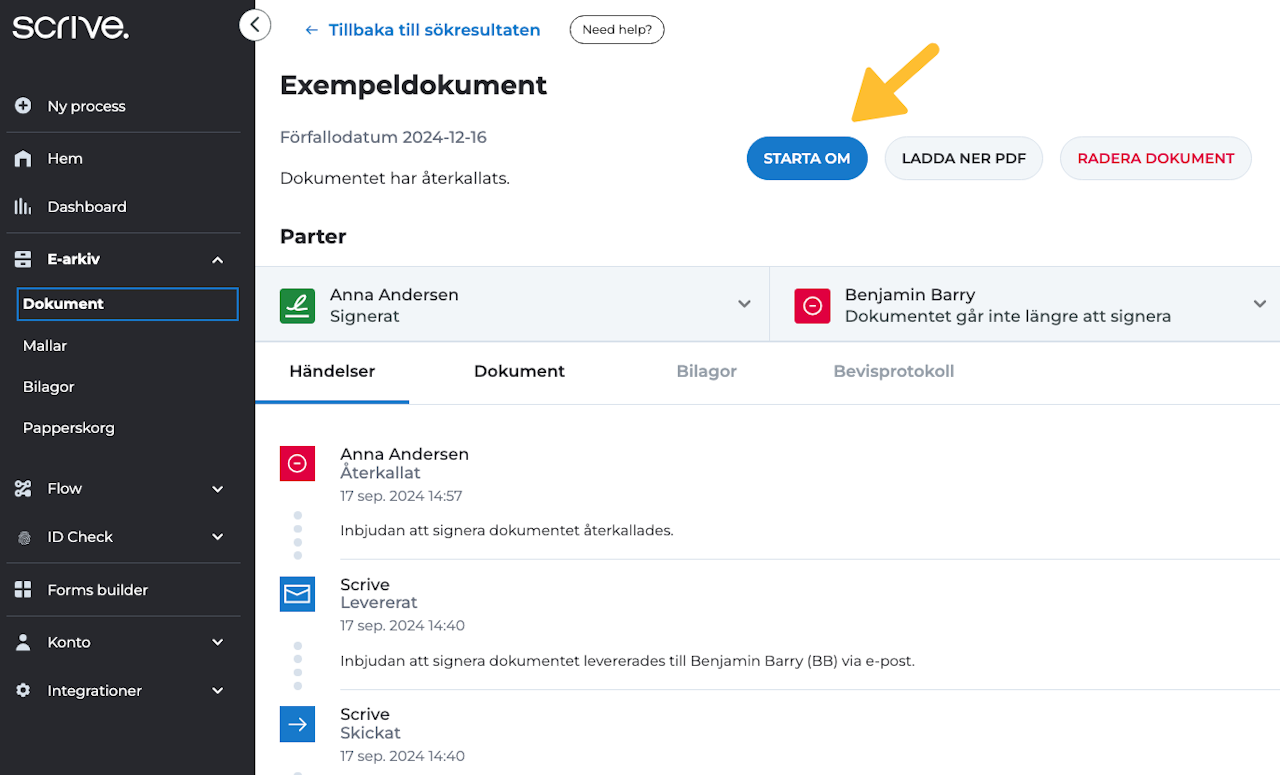The height and width of the screenshot is (775, 1280).
Task: Expand Anna Andersen's party details
Action: [x=744, y=304]
